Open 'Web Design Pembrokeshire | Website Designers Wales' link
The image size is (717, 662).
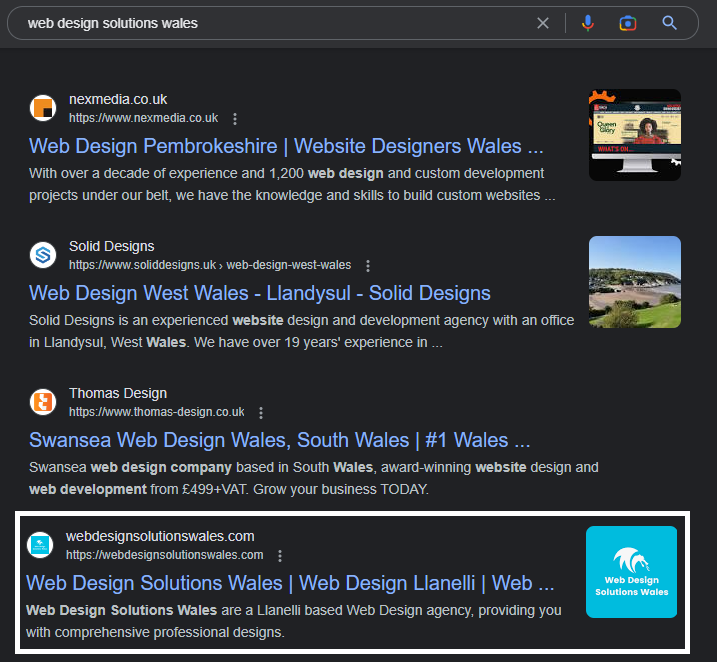pos(286,146)
